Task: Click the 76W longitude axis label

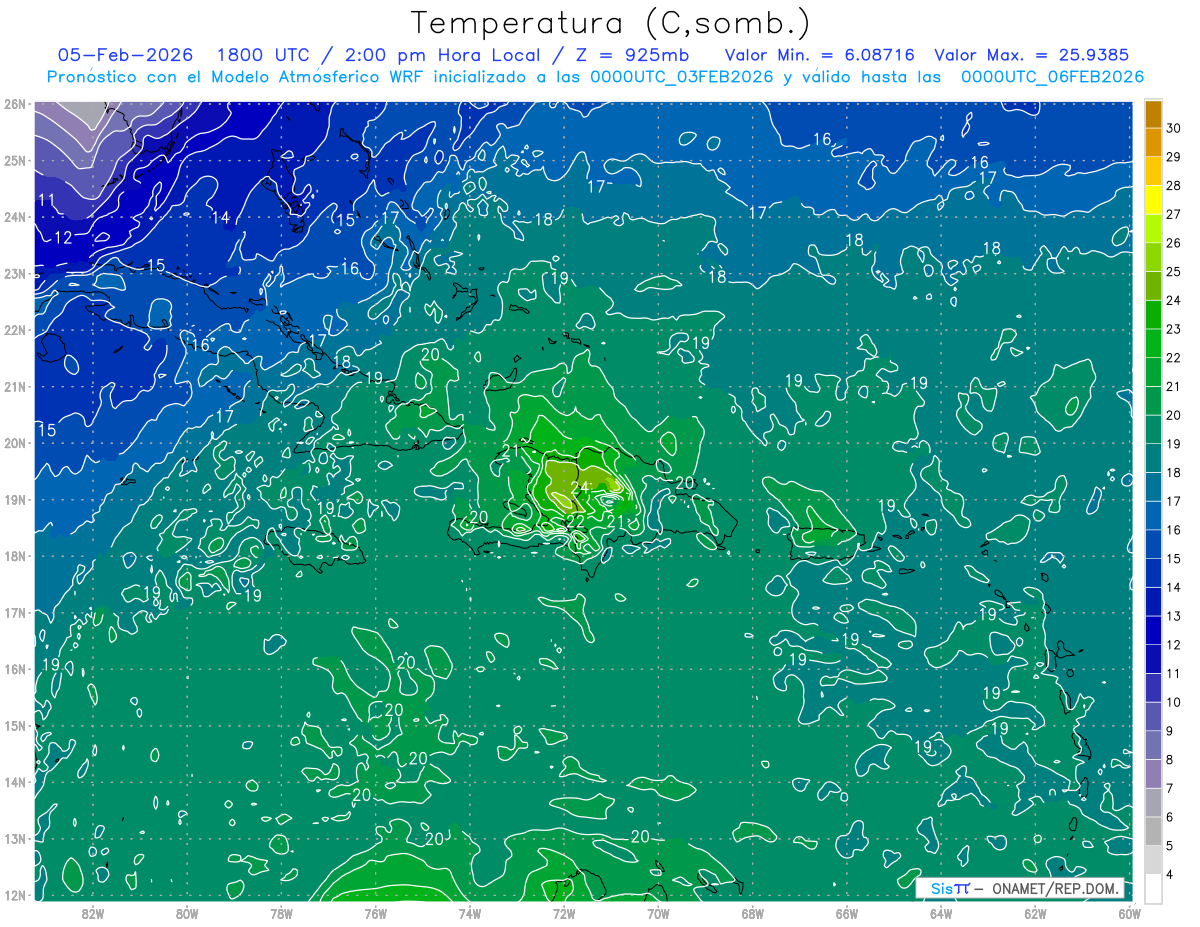Action: pyautogui.click(x=375, y=913)
